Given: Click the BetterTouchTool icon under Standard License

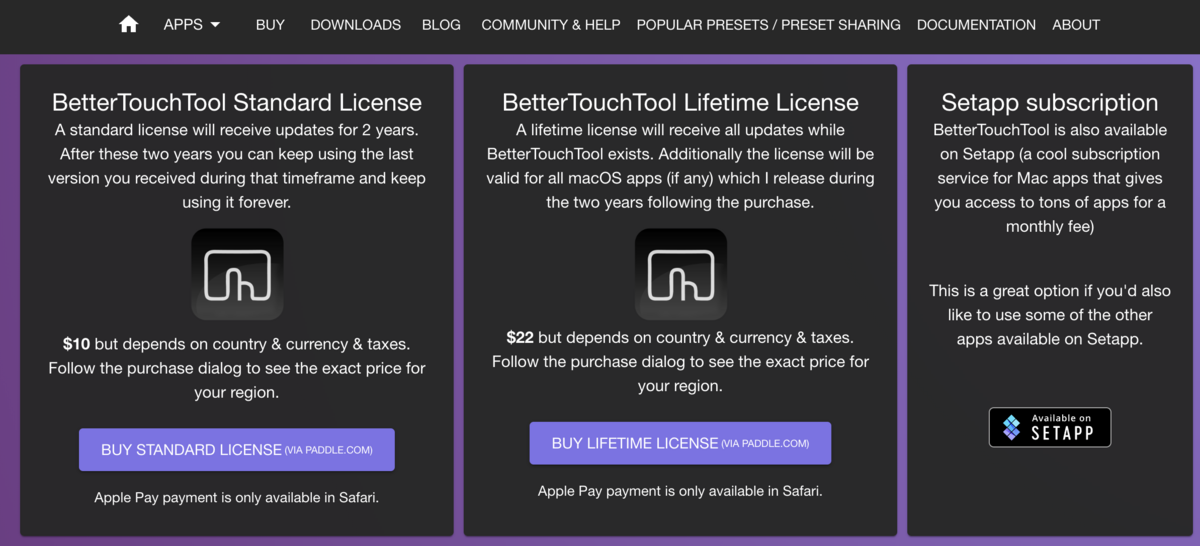Looking at the screenshot, I should tap(237, 275).
